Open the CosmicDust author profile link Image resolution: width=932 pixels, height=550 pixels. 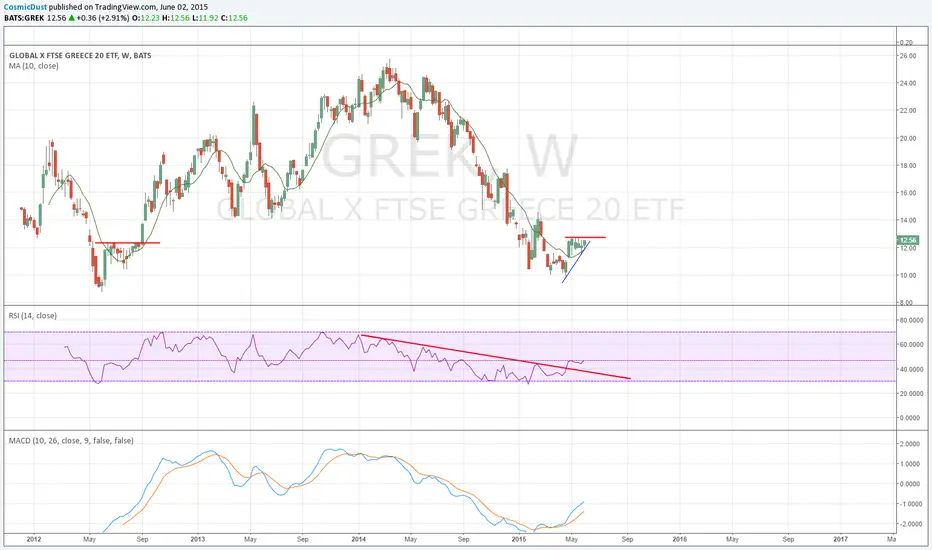coord(26,7)
